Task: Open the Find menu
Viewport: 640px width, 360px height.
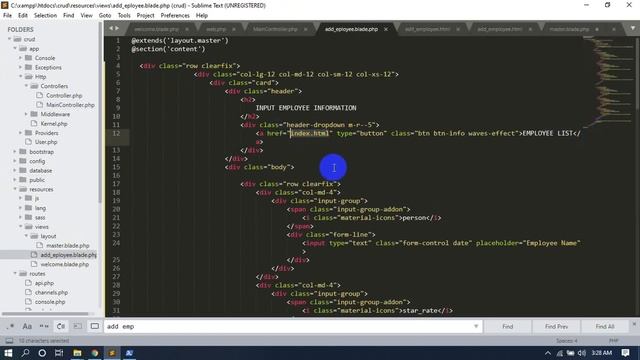Action: click(x=69, y=16)
